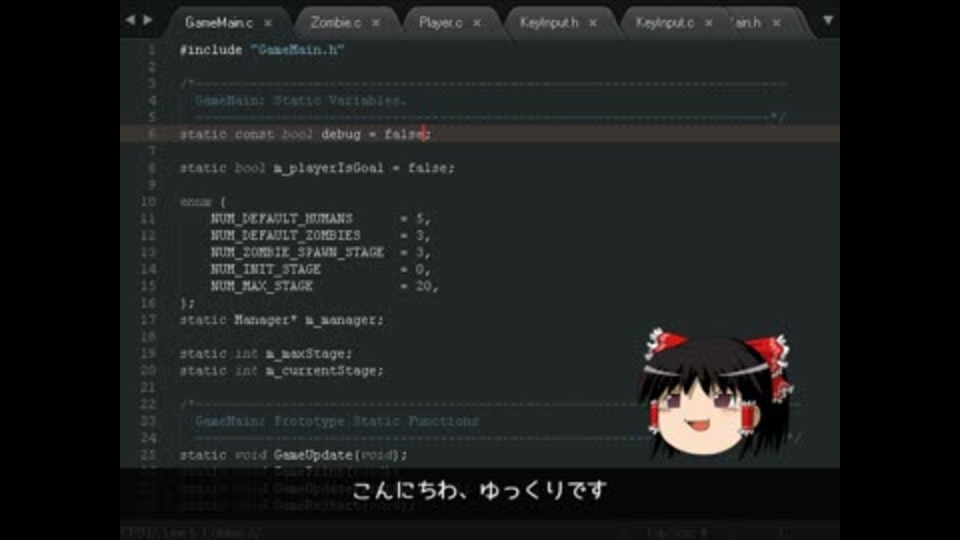Switch to the KeyInput.h tab
This screenshot has height=540, width=960.
(x=549, y=23)
